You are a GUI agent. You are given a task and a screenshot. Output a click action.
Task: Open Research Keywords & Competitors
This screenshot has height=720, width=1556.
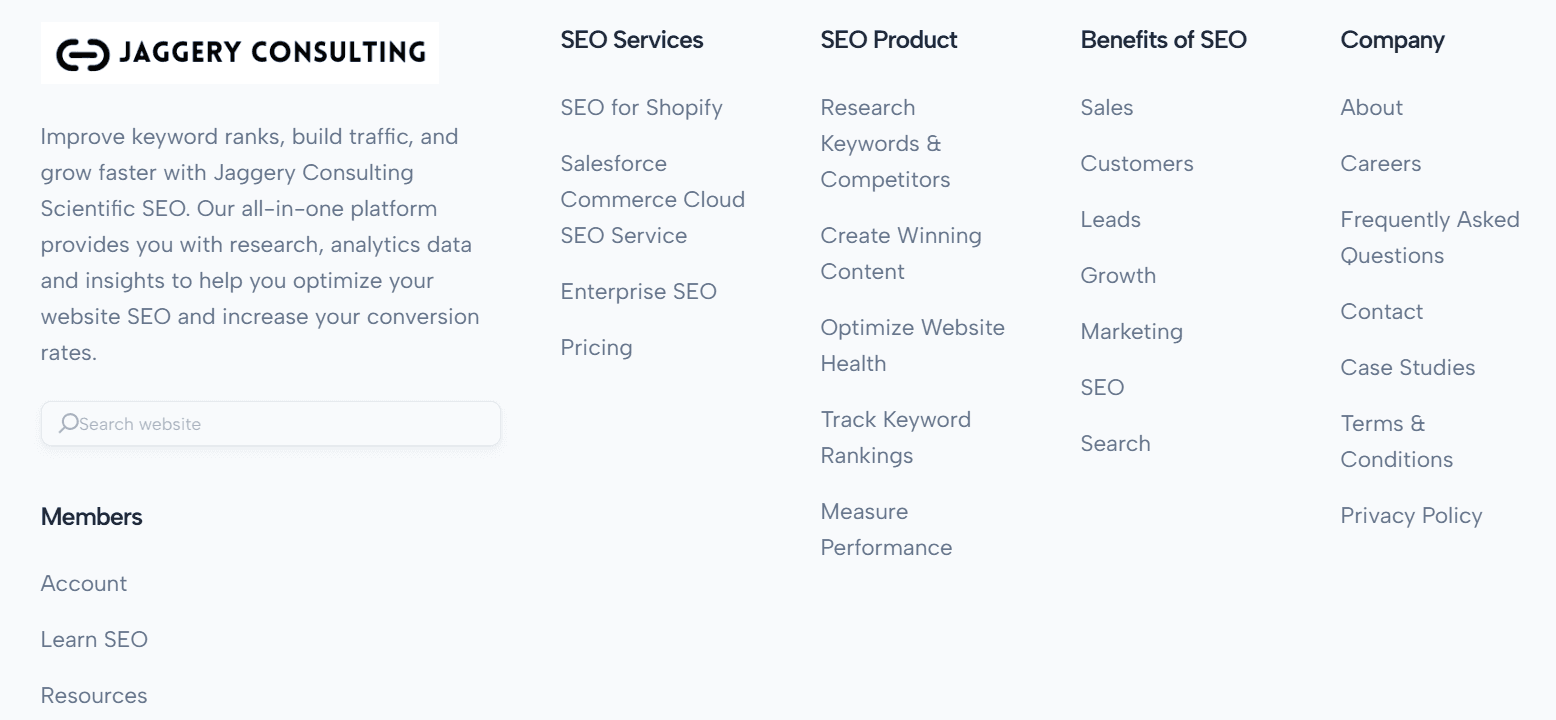(x=885, y=143)
